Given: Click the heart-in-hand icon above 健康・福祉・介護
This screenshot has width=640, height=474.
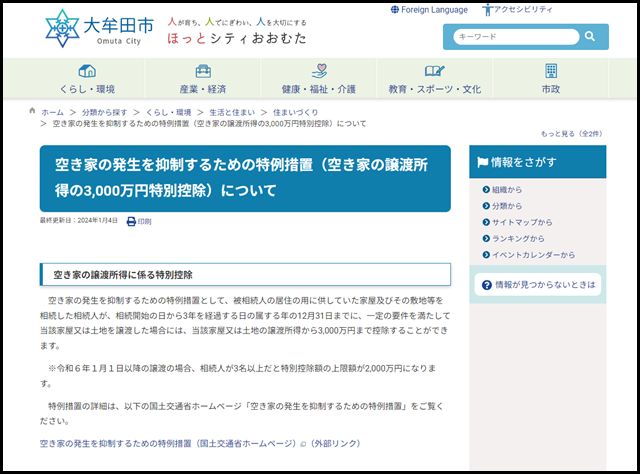Looking at the screenshot, I should click(x=319, y=71).
